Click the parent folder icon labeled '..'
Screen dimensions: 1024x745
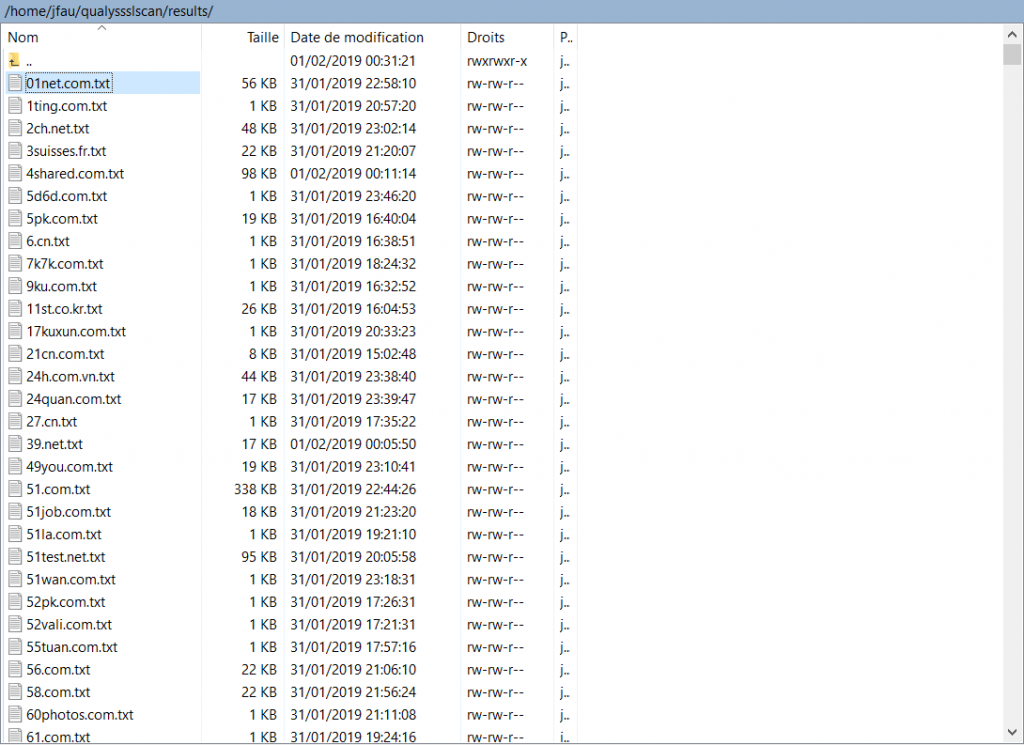pyautogui.click(x=14, y=61)
